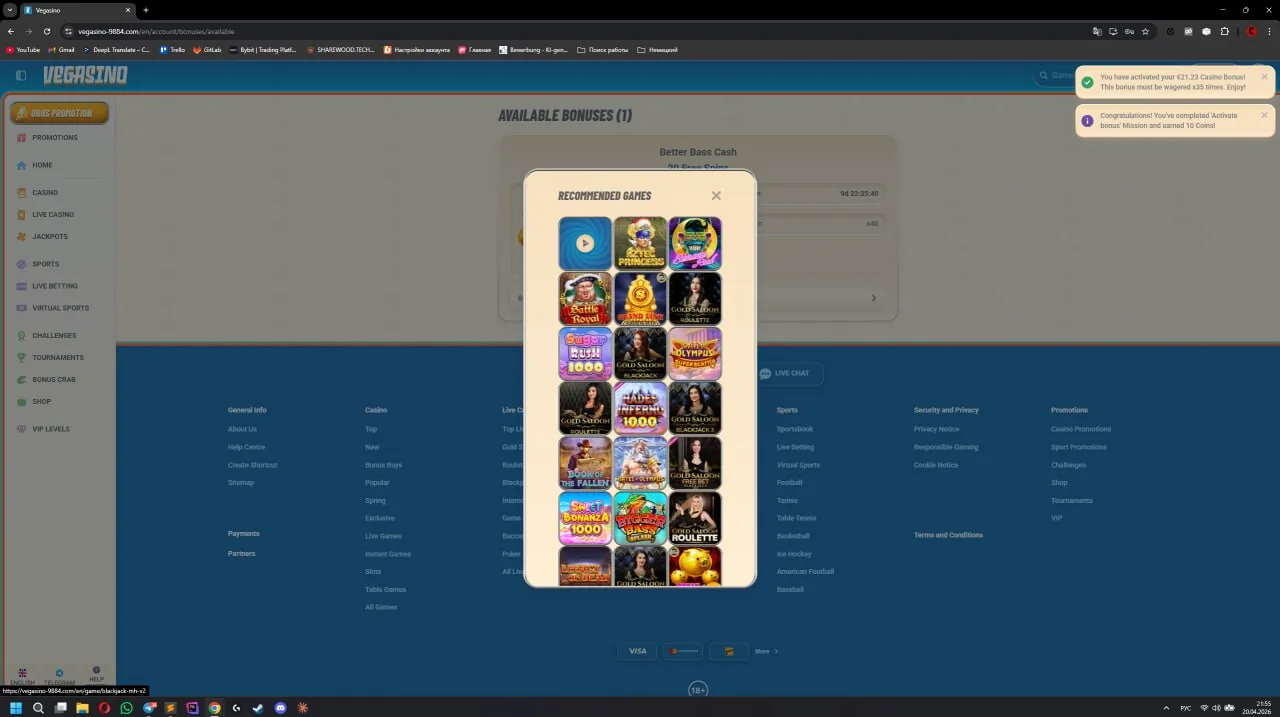Open the Live Chat button
The image size is (1280, 717).
(x=785, y=374)
